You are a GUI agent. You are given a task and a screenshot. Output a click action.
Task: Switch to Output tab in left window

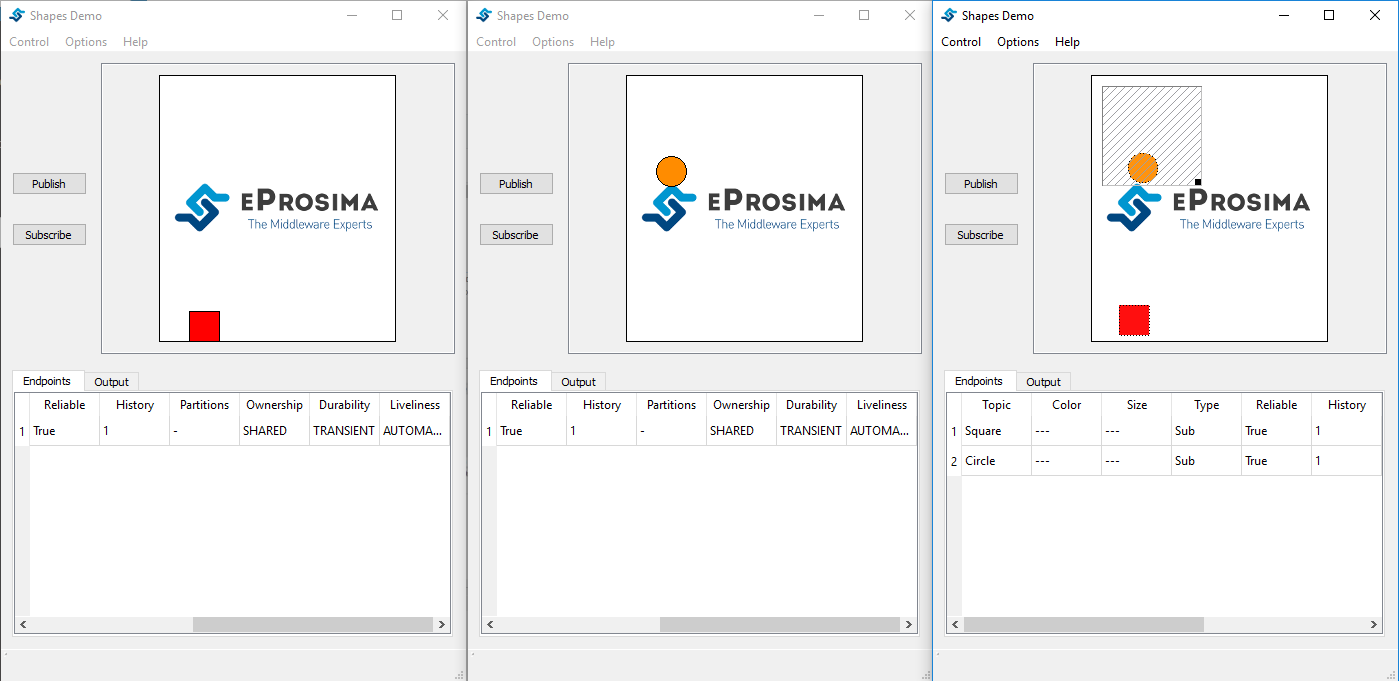(112, 382)
